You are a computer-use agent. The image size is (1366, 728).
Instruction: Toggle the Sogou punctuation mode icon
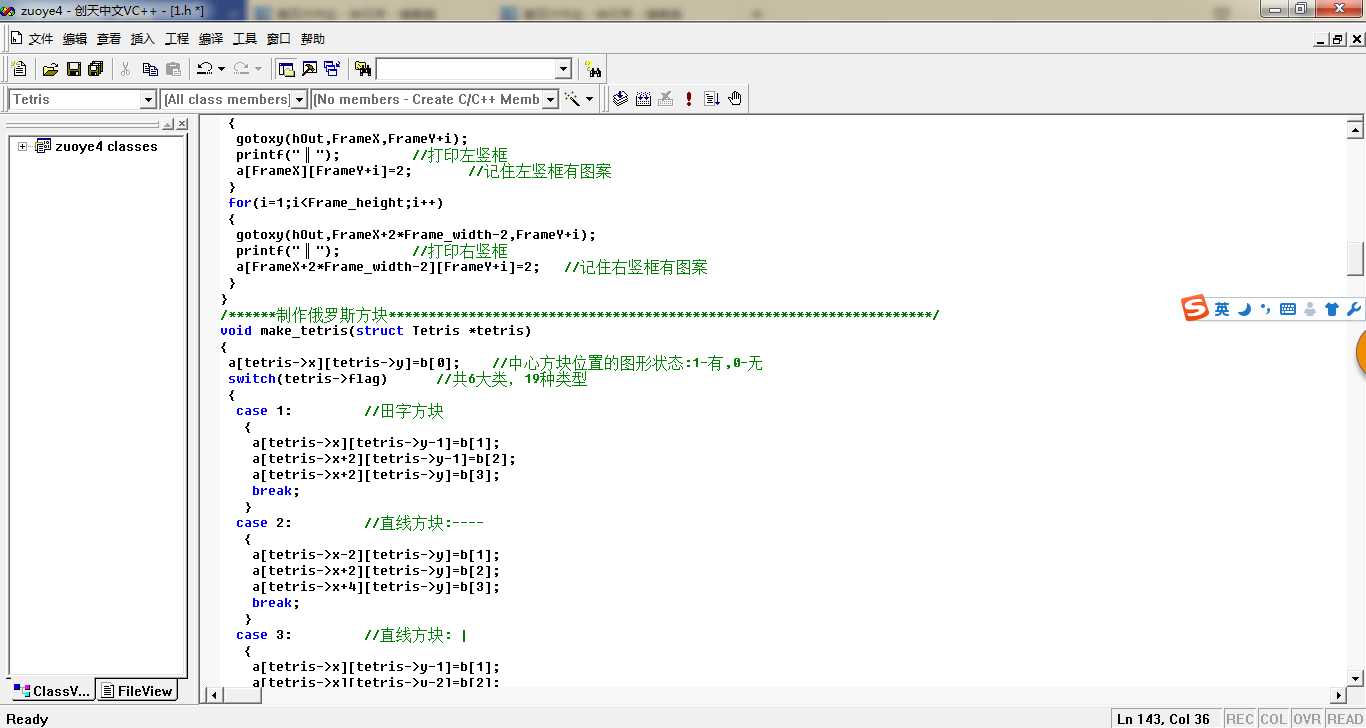(1266, 309)
